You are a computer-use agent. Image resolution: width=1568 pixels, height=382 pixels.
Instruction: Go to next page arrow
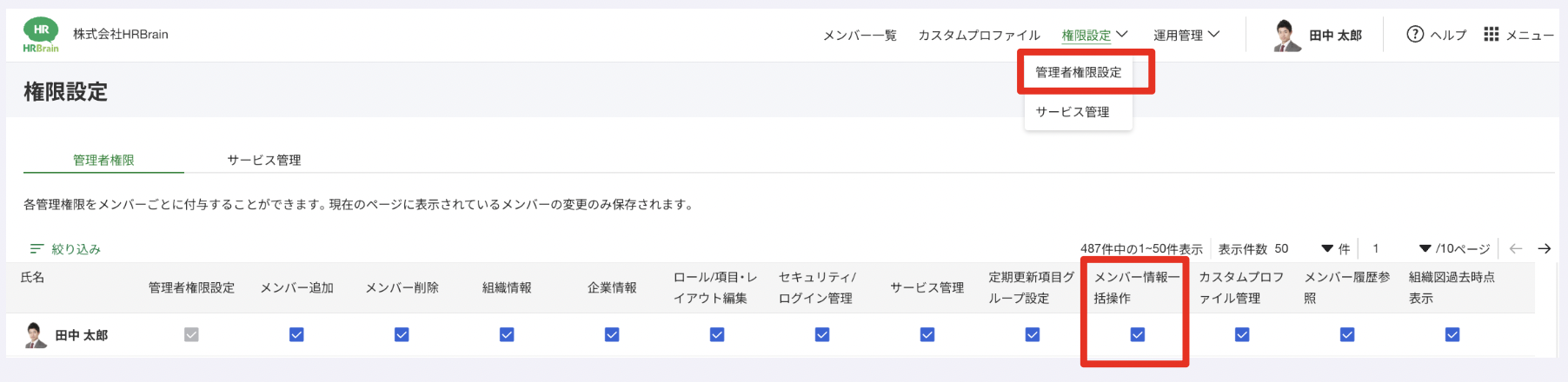click(x=1545, y=249)
